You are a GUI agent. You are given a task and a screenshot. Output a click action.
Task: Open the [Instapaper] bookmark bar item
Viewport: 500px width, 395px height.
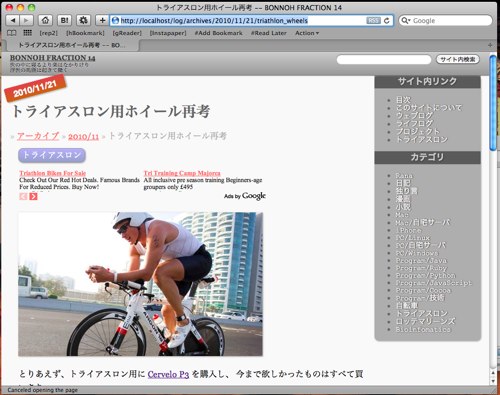pos(168,33)
